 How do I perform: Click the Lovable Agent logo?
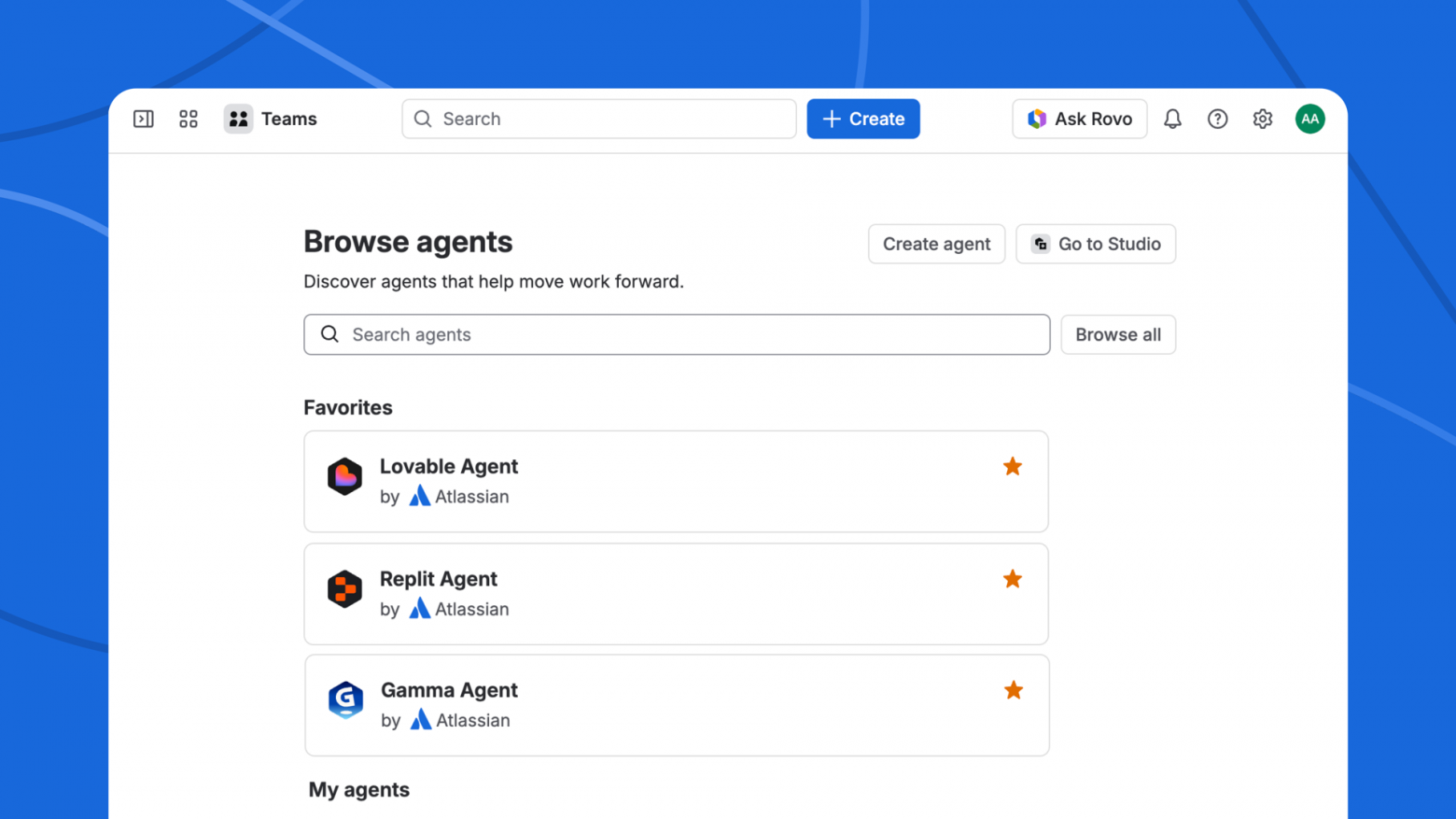344,476
